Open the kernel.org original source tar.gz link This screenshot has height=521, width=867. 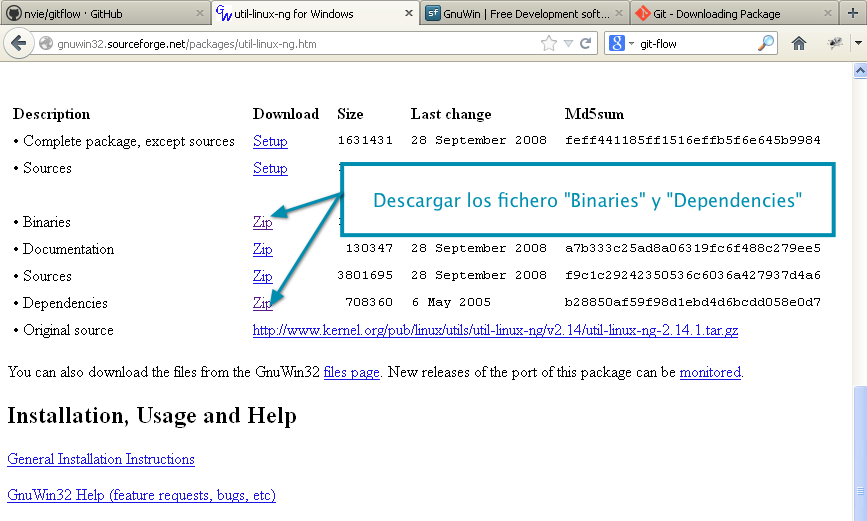[x=495, y=330]
